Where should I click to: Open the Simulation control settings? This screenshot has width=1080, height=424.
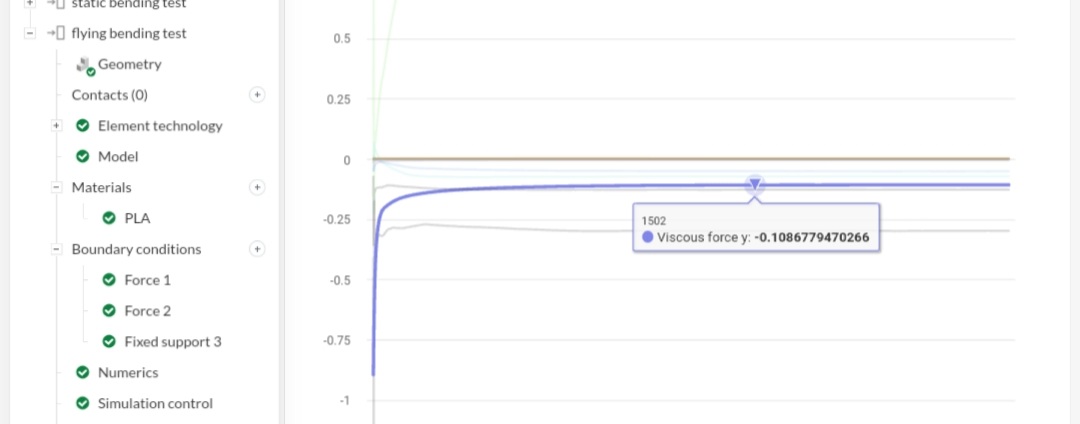pos(155,404)
